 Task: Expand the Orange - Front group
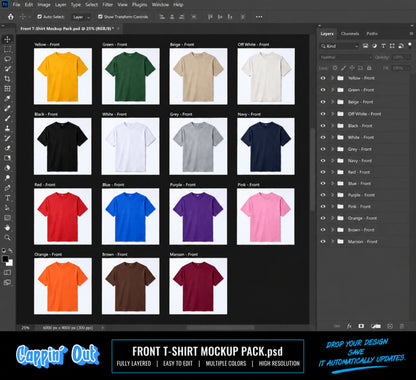coord(332,218)
